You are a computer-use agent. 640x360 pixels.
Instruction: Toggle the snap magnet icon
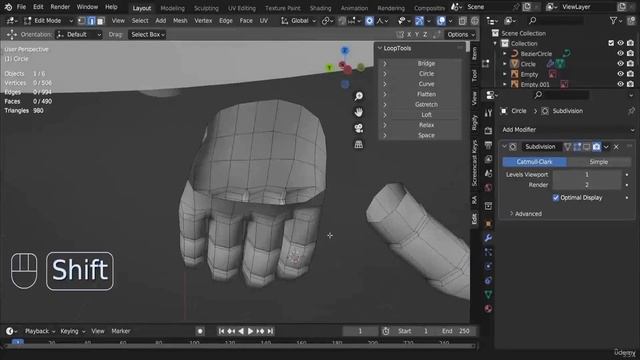(342, 21)
